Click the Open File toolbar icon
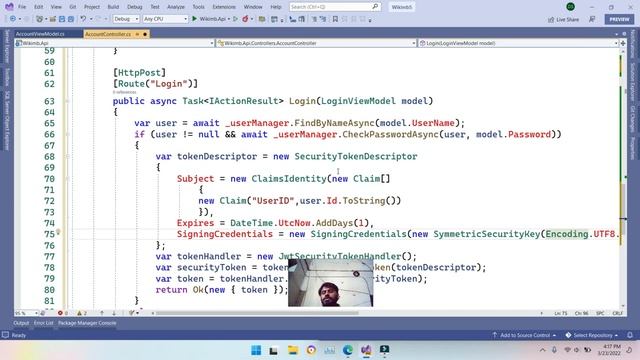Image resolution: width=640 pixels, height=360 pixels. point(53,19)
